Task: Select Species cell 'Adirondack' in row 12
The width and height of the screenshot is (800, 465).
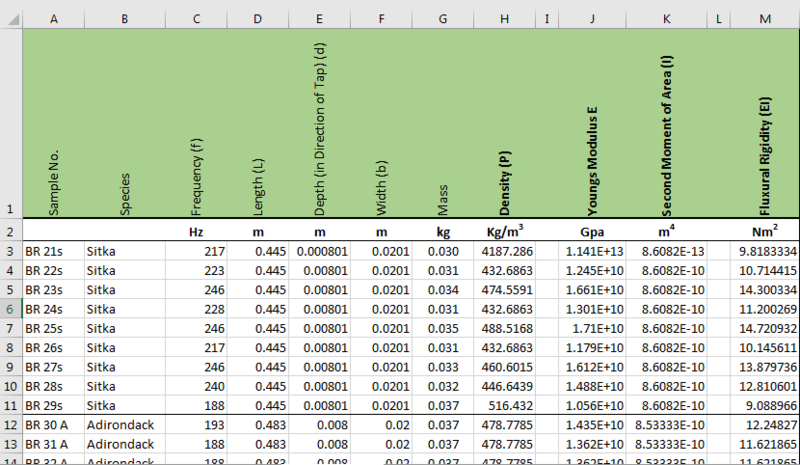Action: pos(124,425)
